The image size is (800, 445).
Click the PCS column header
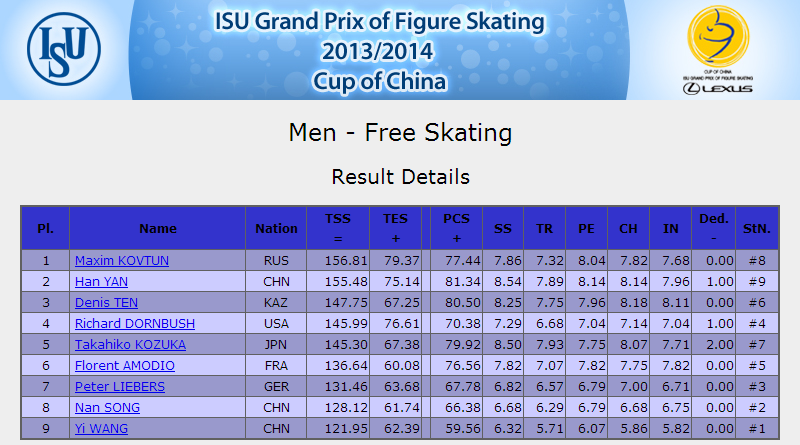tap(456, 228)
